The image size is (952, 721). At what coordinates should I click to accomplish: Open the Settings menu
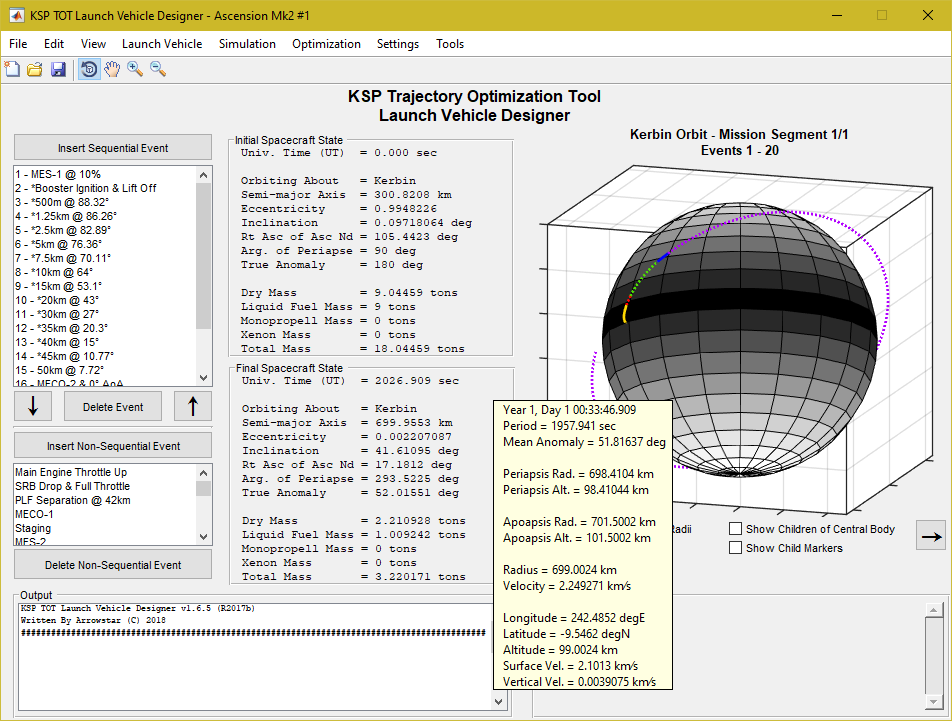coord(398,44)
